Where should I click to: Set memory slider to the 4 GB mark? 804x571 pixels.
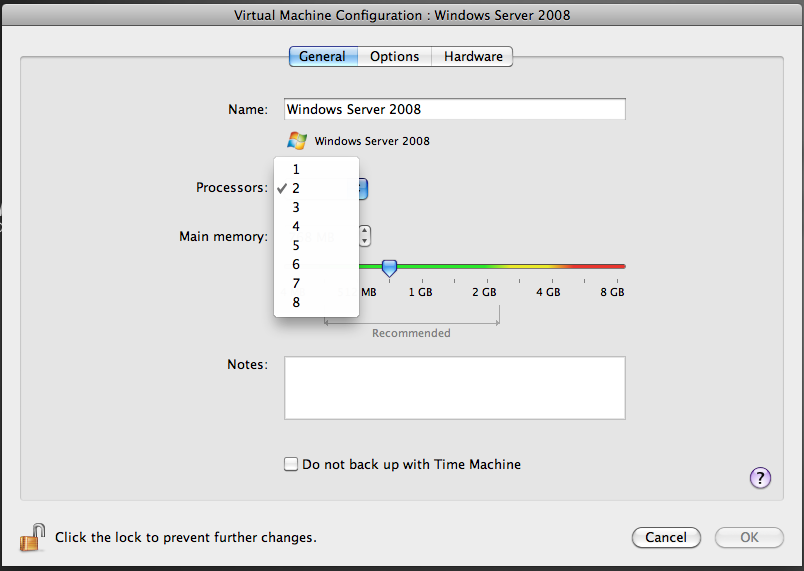[x=552, y=267]
